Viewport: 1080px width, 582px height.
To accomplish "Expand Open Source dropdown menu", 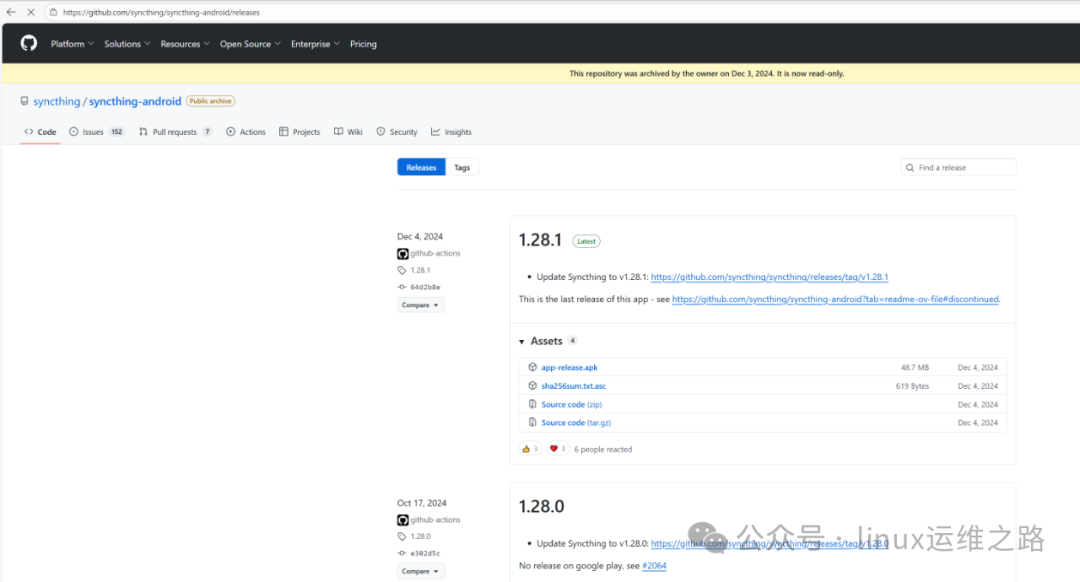I will pyautogui.click(x=250, y=43).
